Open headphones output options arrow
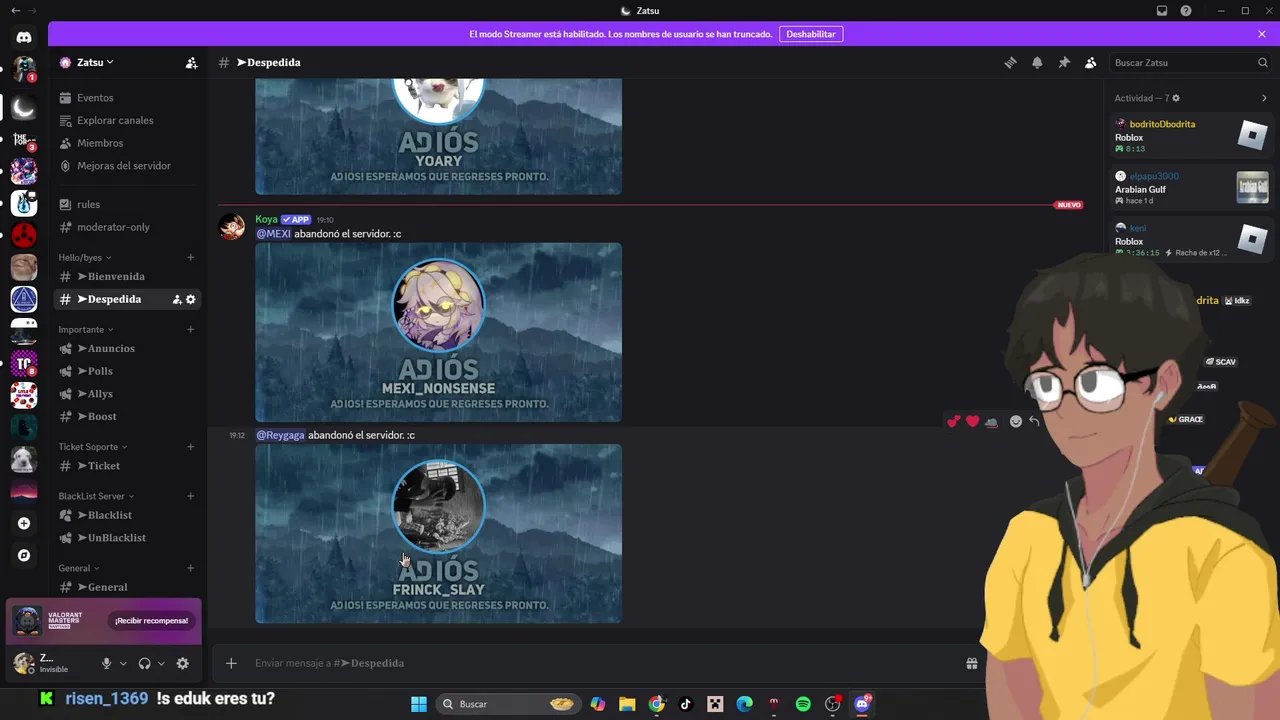The image size is (1280, 720). [161, 663]
